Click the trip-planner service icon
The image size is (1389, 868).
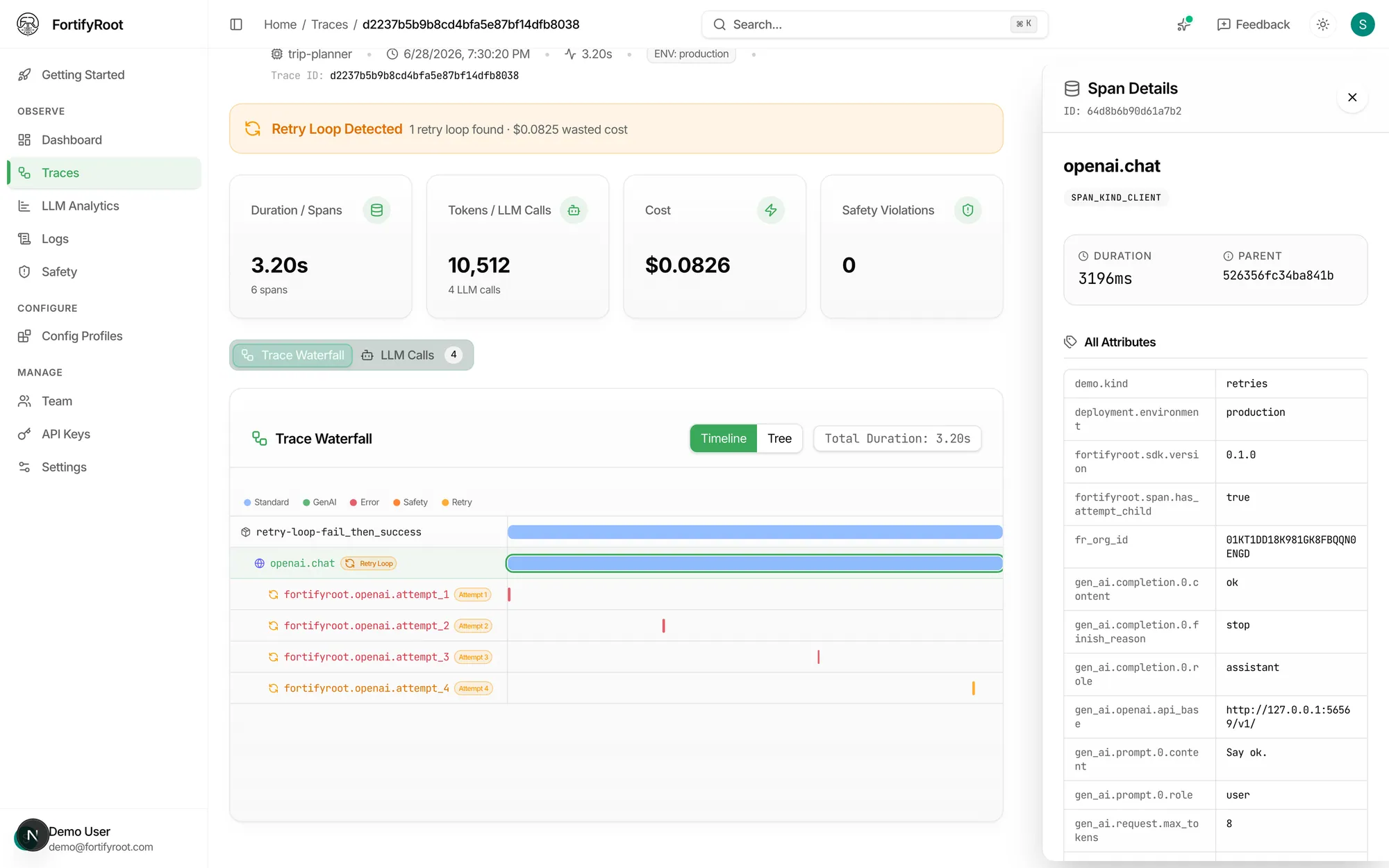coord(276,54)
